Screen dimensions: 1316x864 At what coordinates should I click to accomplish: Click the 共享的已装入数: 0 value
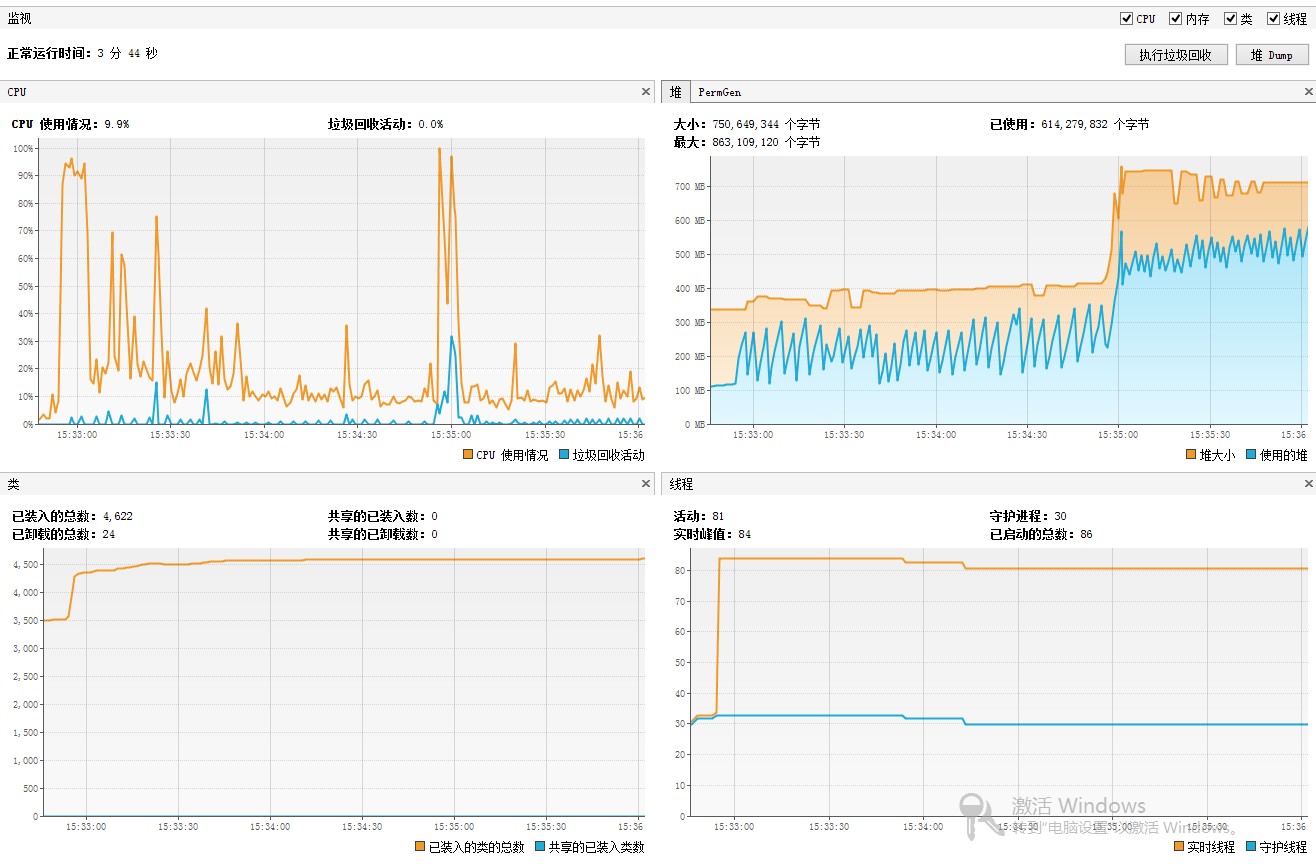click(x=383, y=516)
